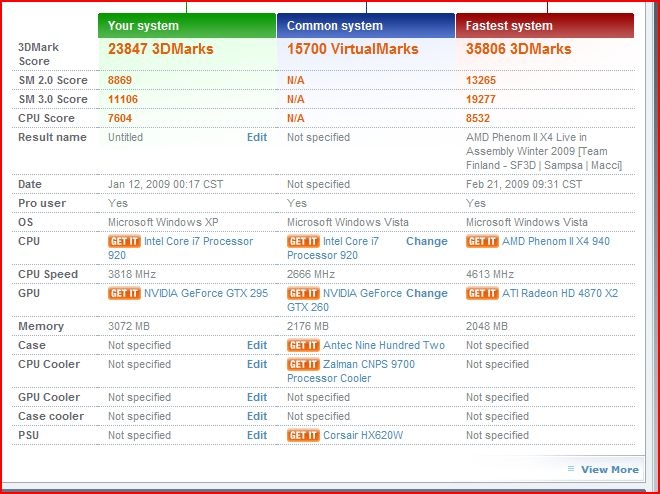The image size is (660, 494).
Task: Open the View More link
Action: click(x=609, y=470)
